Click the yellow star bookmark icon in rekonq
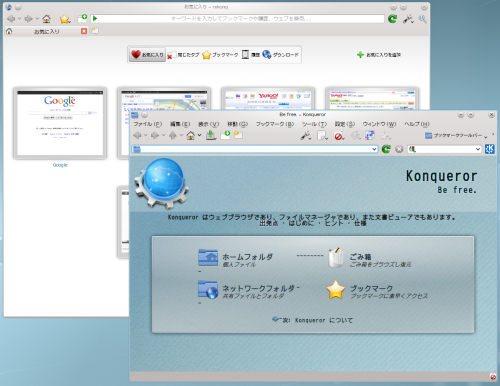500x386 pixels. click(x=65, y=19)
